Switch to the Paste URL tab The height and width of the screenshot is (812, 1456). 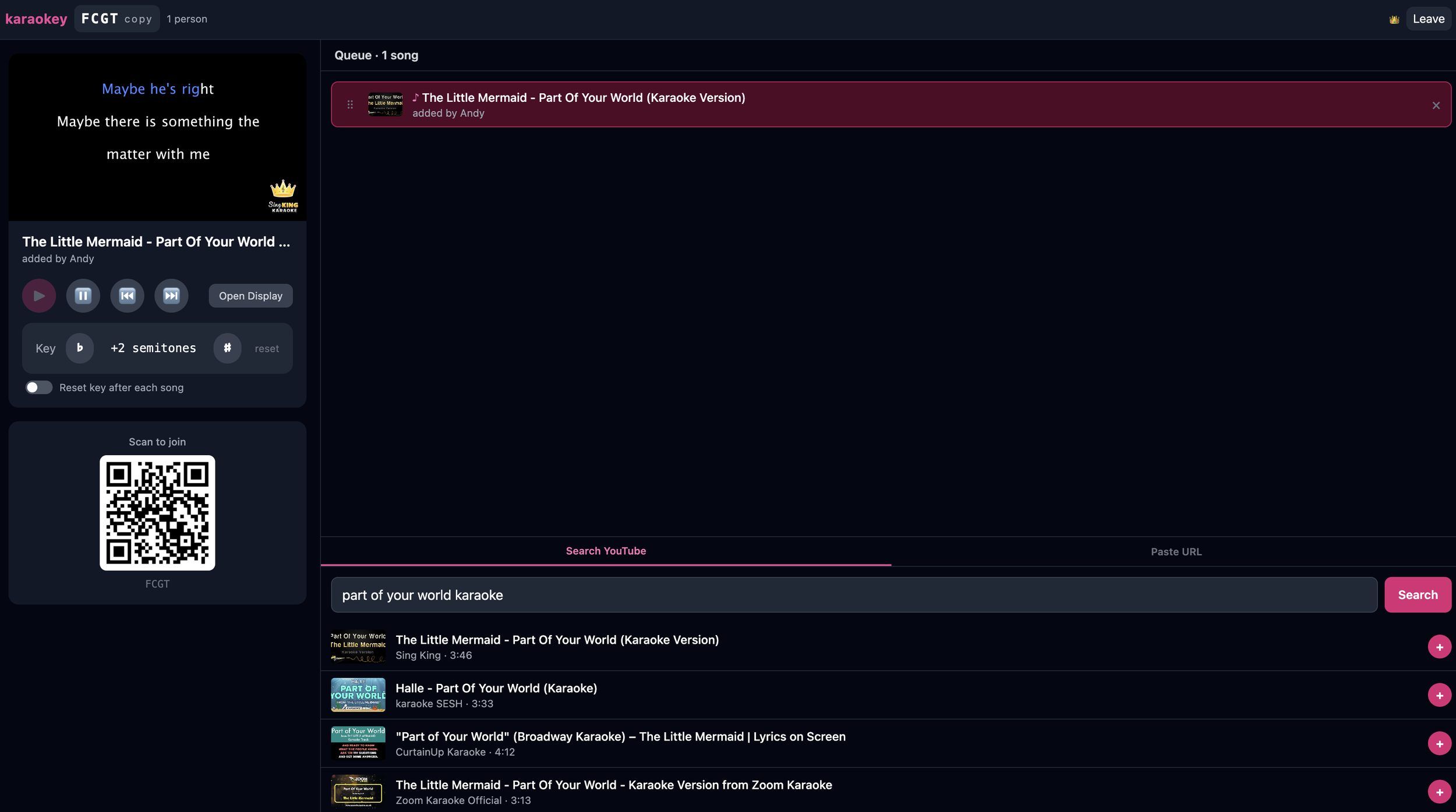click(1176, 551)
